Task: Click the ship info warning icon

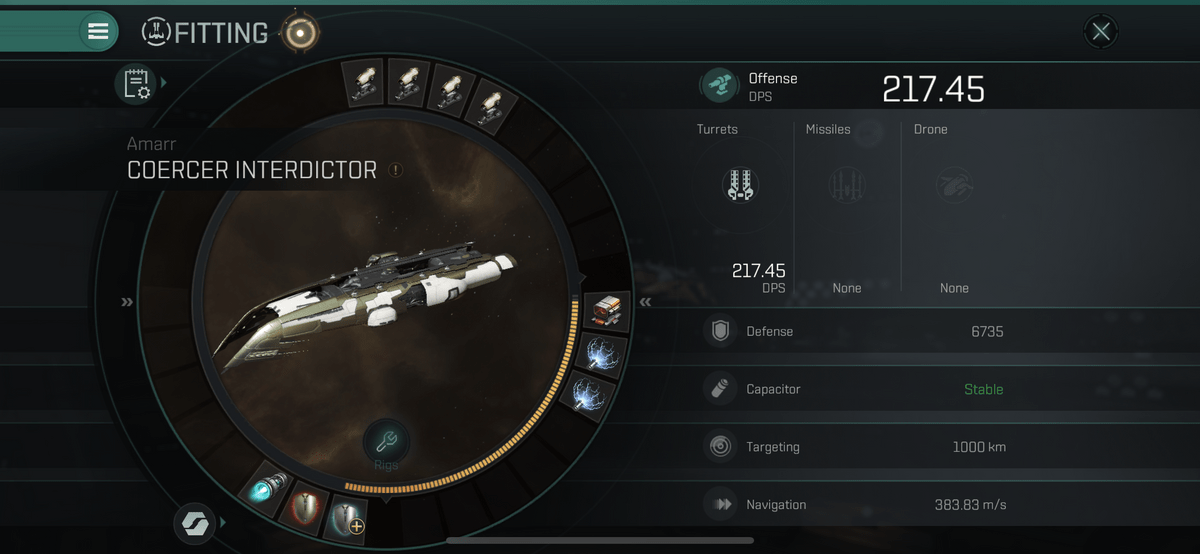Action: 395,170
